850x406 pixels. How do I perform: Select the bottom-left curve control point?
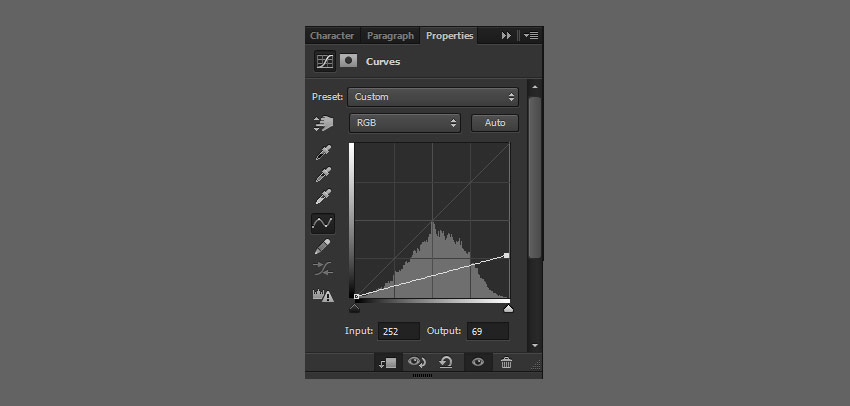point(356,297)
